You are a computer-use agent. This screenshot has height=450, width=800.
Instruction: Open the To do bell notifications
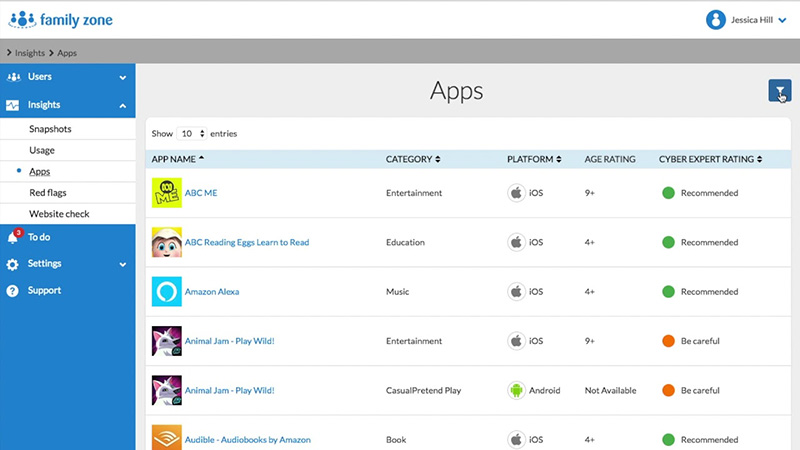coord(13,238)
